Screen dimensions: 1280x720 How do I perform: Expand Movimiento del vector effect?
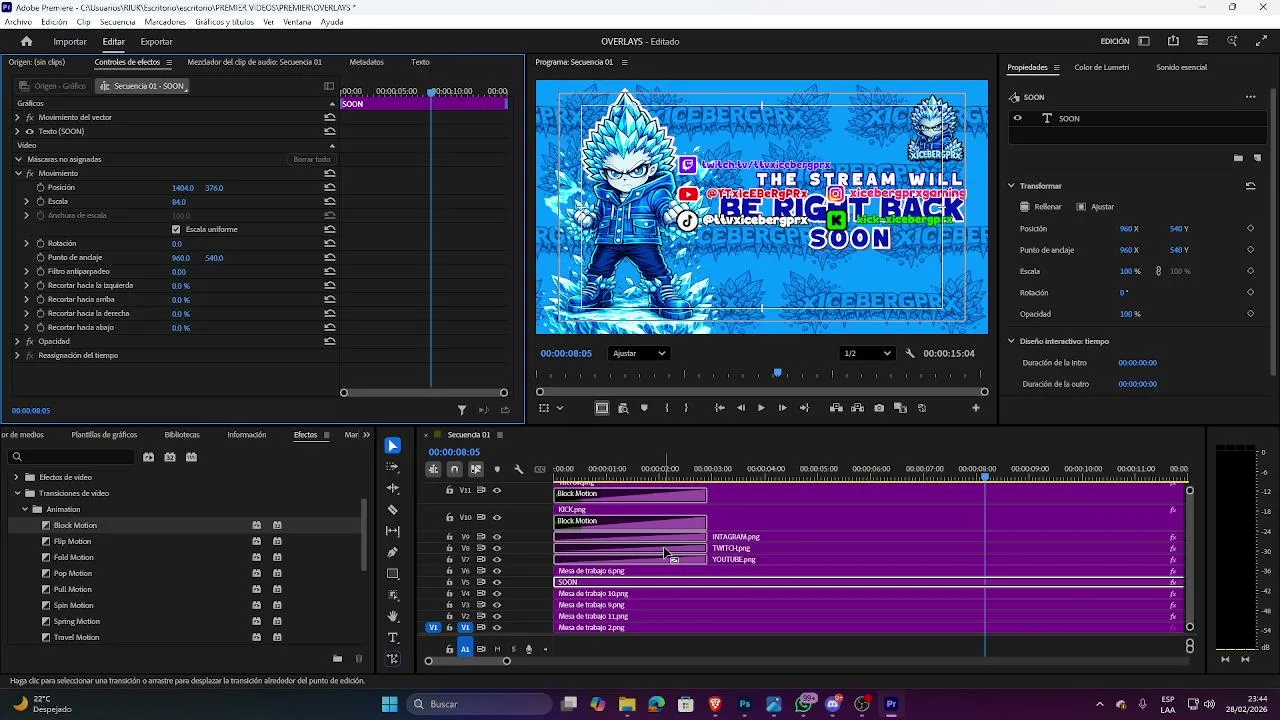tap(17, 117)
